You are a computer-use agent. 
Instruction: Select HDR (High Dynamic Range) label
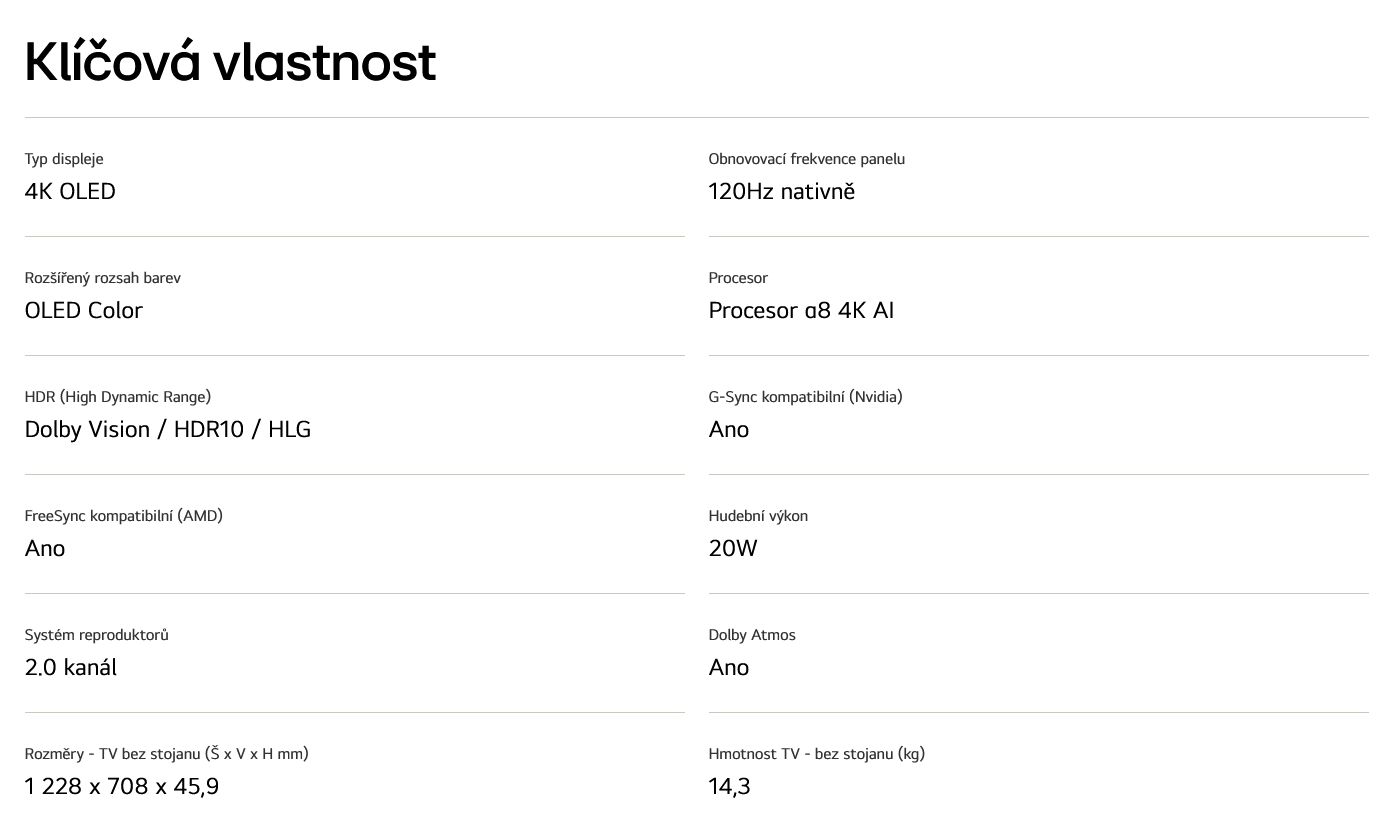[x=118, y=397]
